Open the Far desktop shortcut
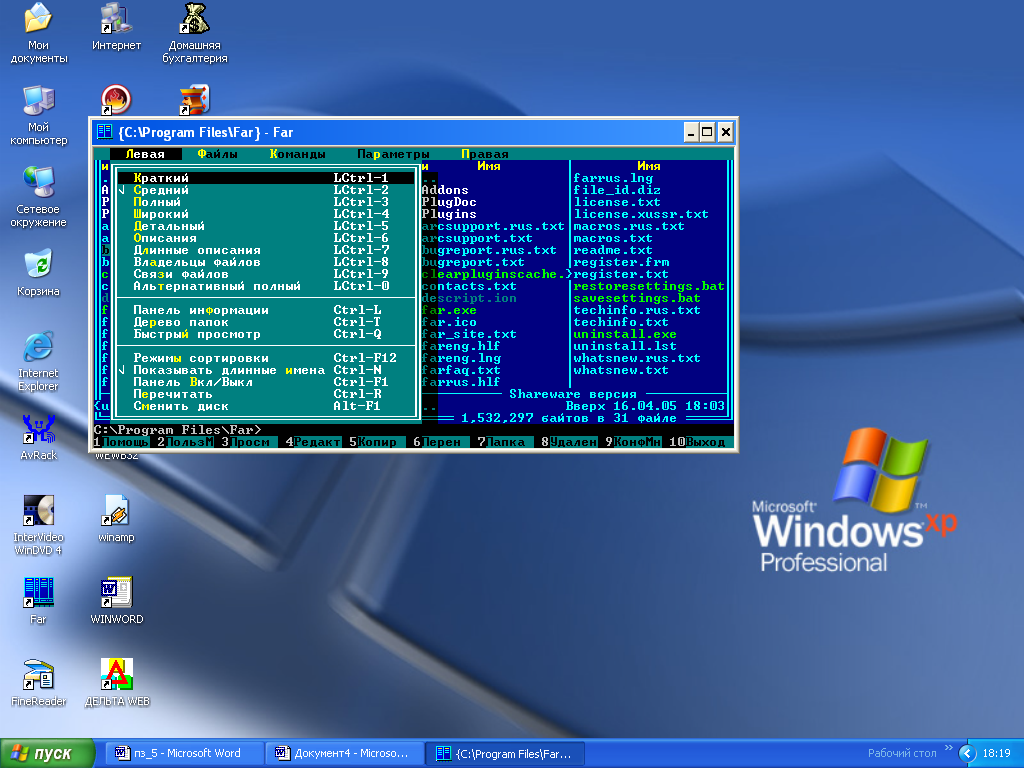This screenshot has height=768, width=1024. point(38,601)
